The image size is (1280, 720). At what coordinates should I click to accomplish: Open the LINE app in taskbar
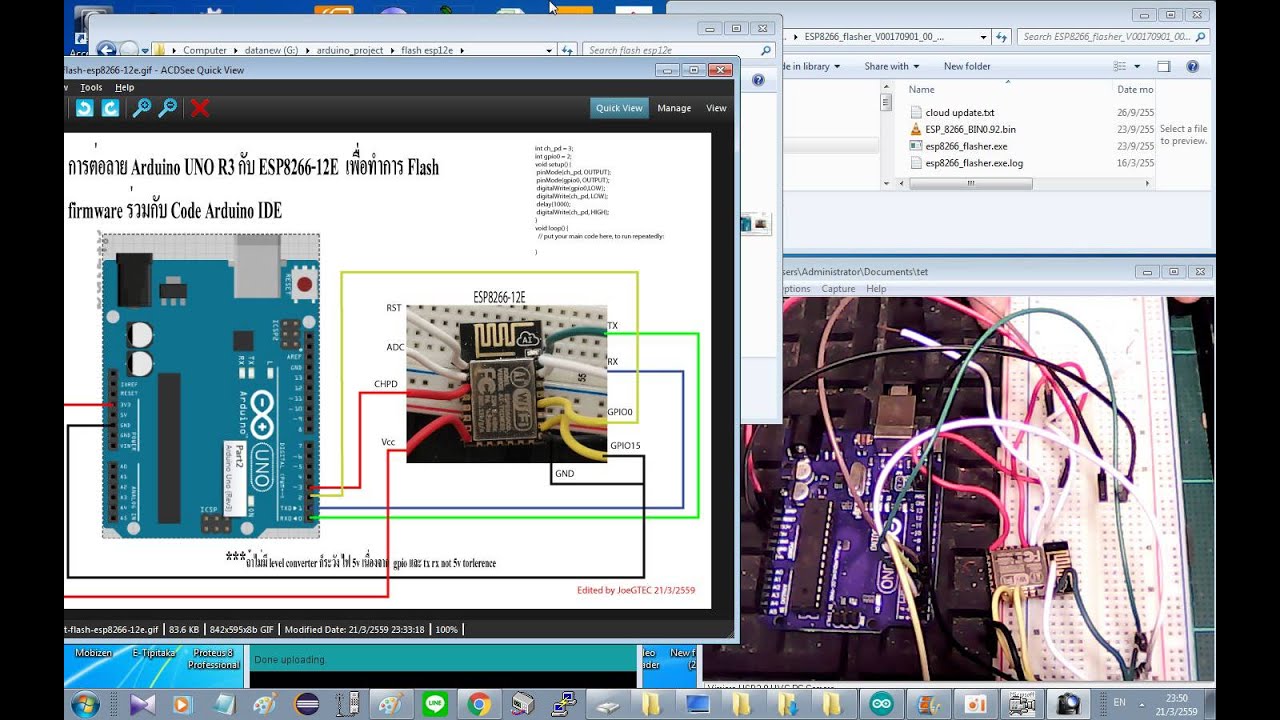pyautogui.click(x=435, y=704)
